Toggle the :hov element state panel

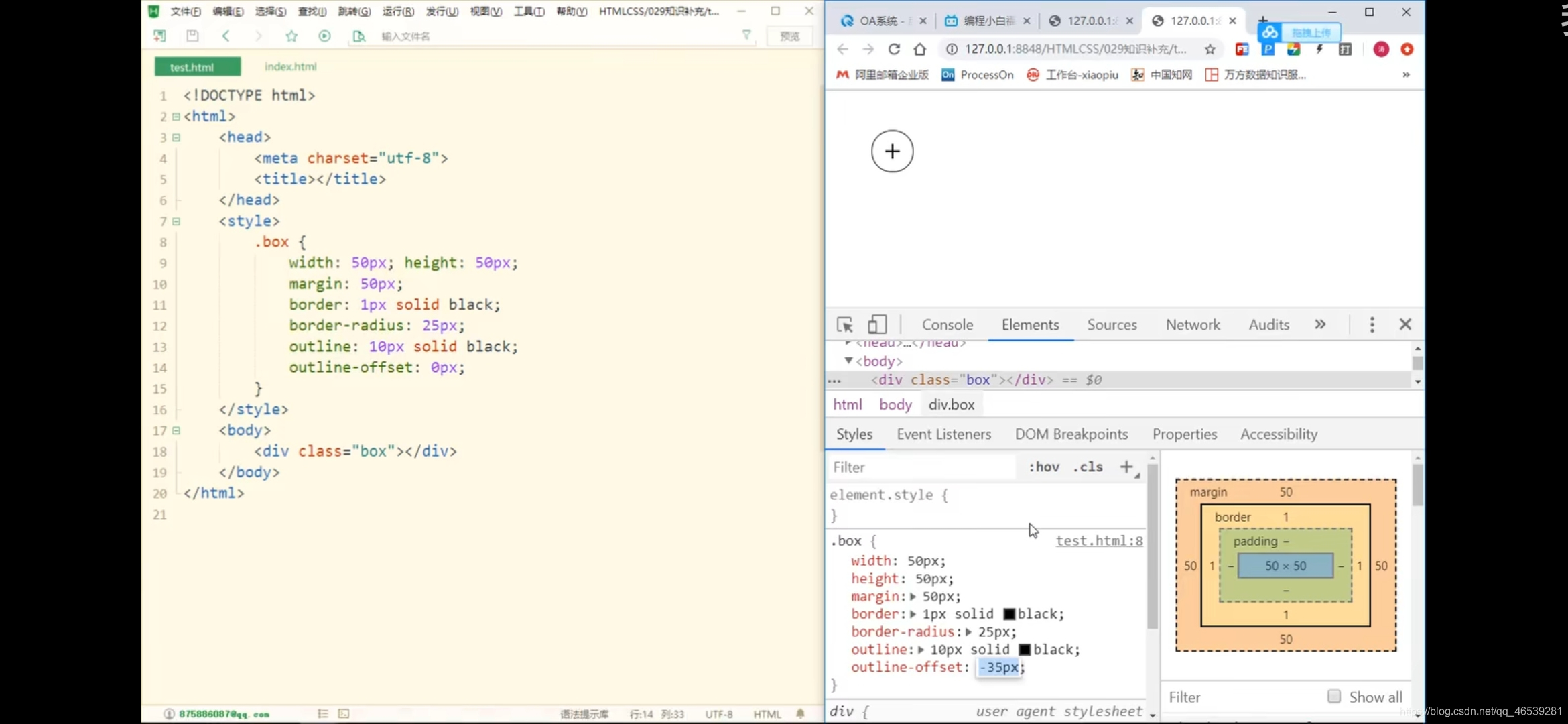1044,467
